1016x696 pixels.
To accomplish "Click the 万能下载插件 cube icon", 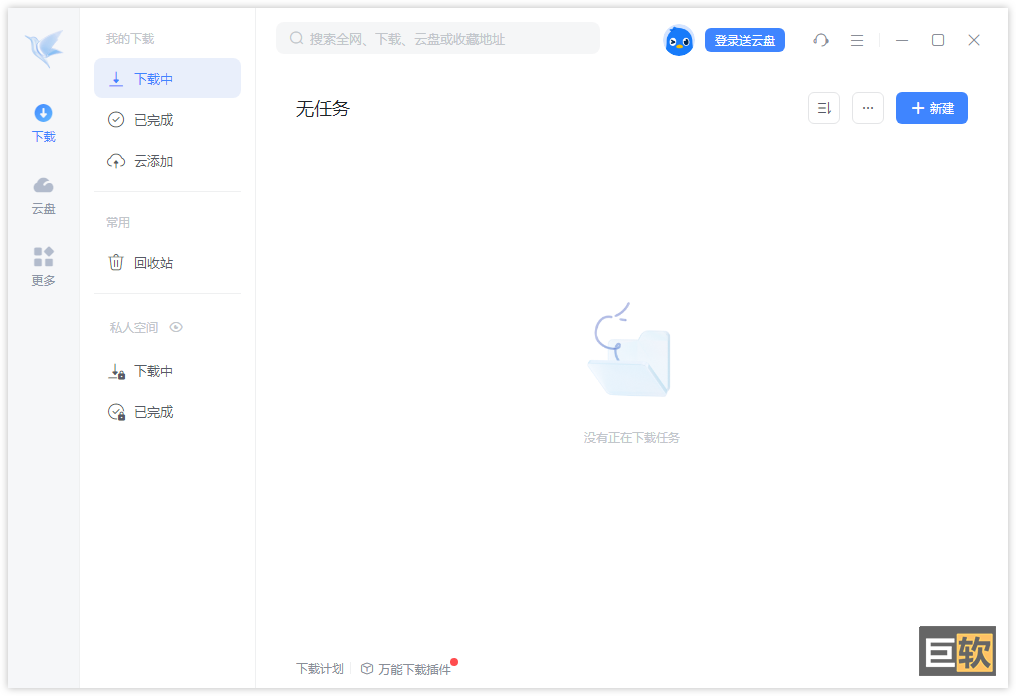I will click(367, 669).
